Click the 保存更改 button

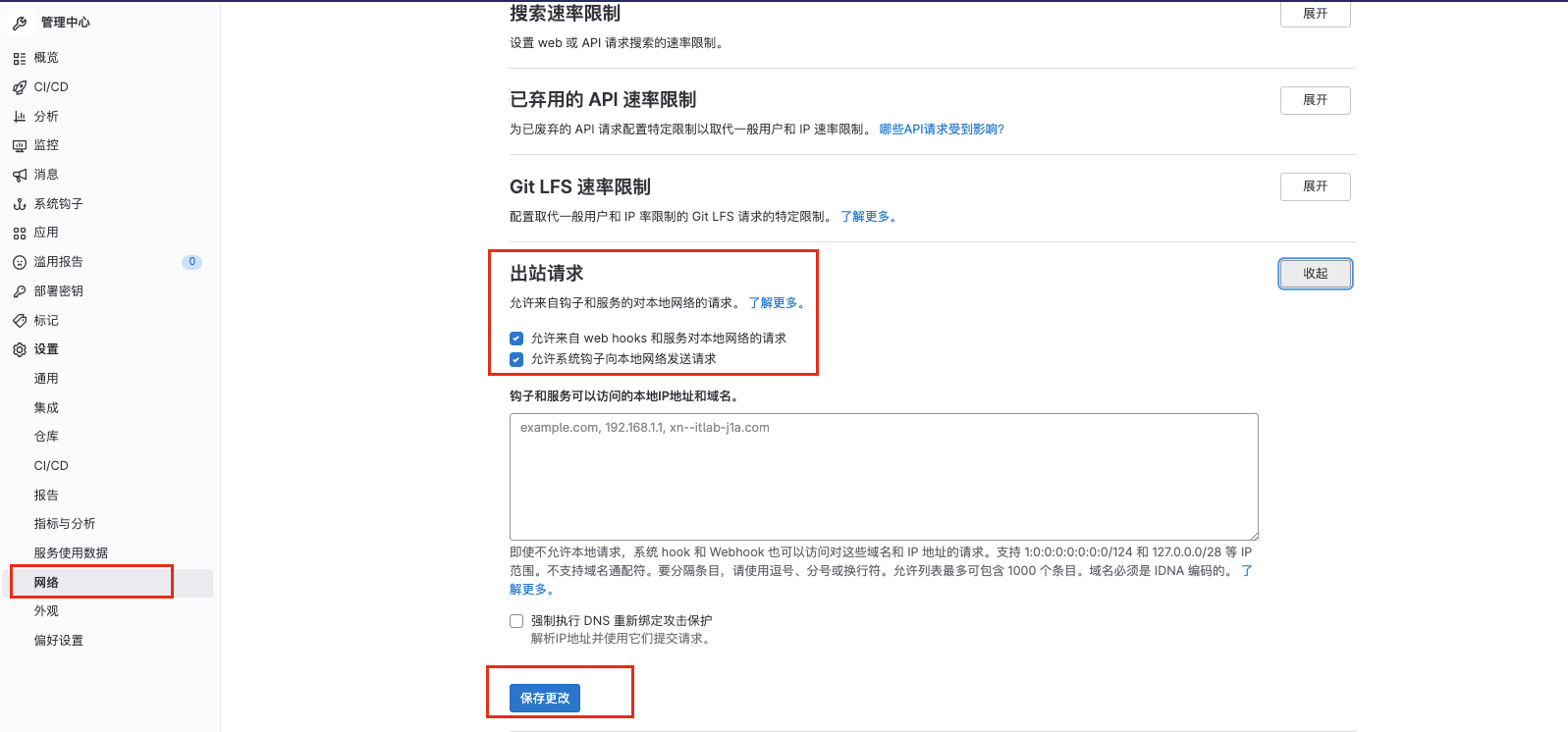click(x=545, y=698)
